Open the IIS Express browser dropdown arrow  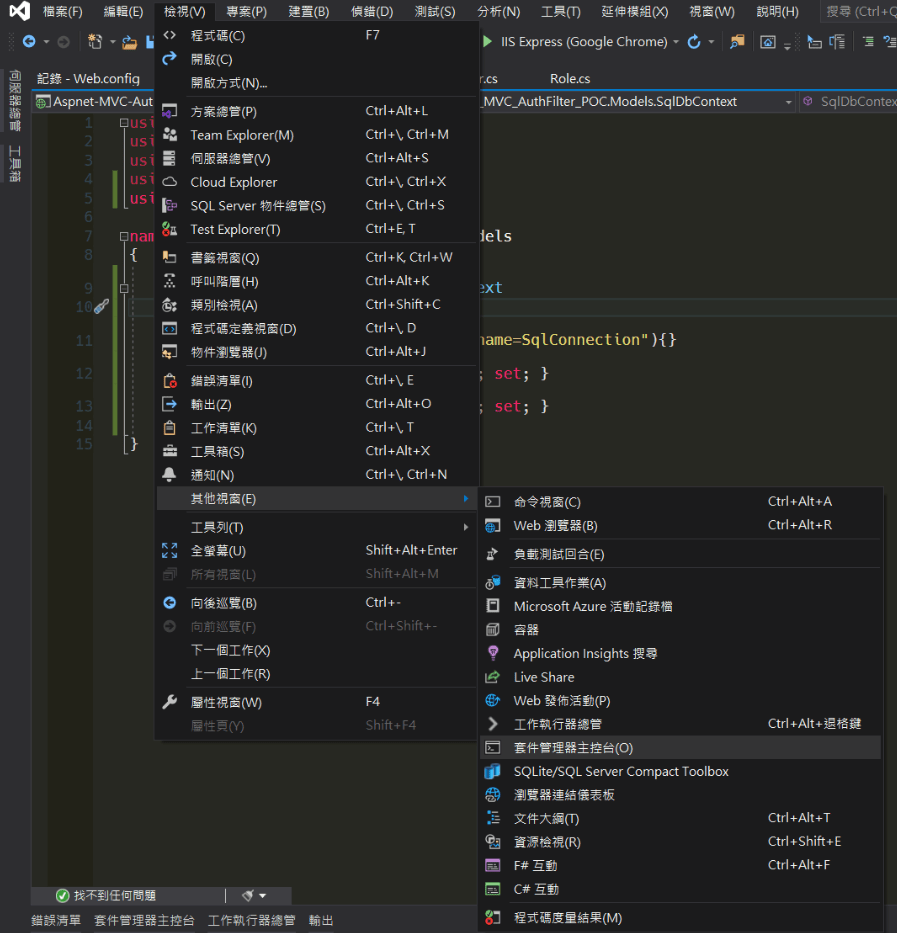click(x=676, y=42)
